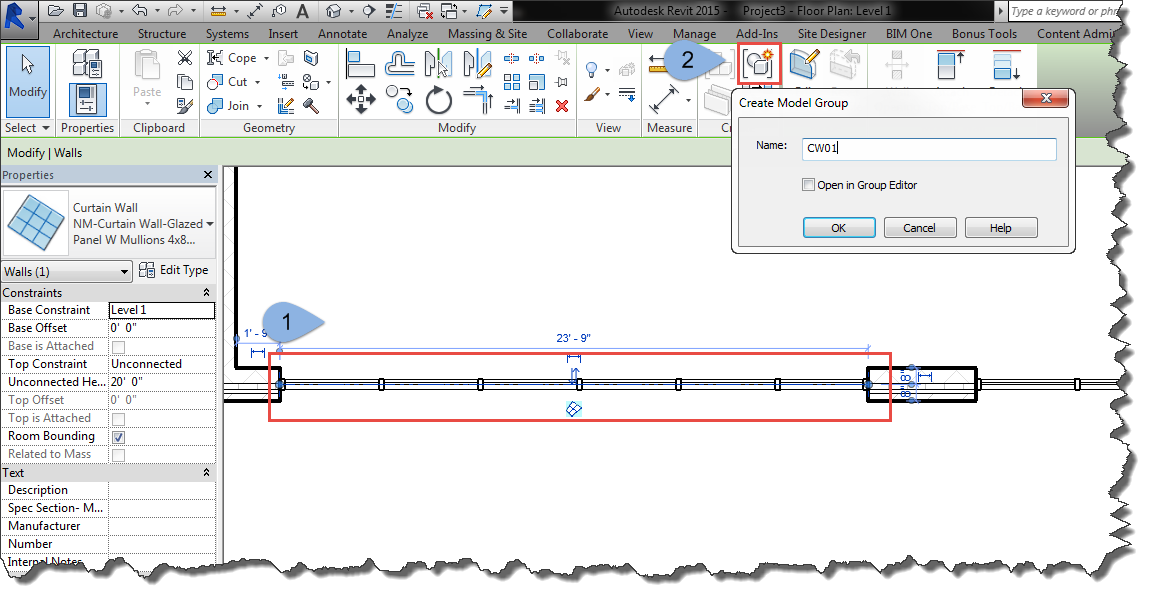Open Edit Type for the curtain wall
This screenshot has height=600, width=1153.
(x=176, y=269)
